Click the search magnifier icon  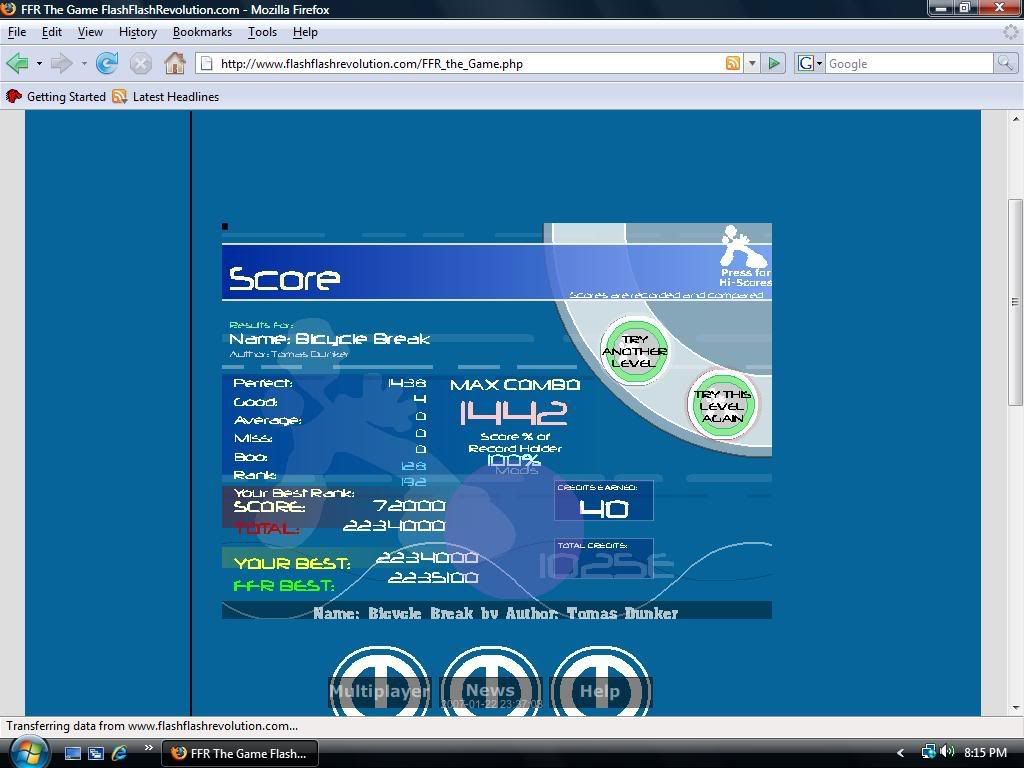click(x=1004, y=64)
